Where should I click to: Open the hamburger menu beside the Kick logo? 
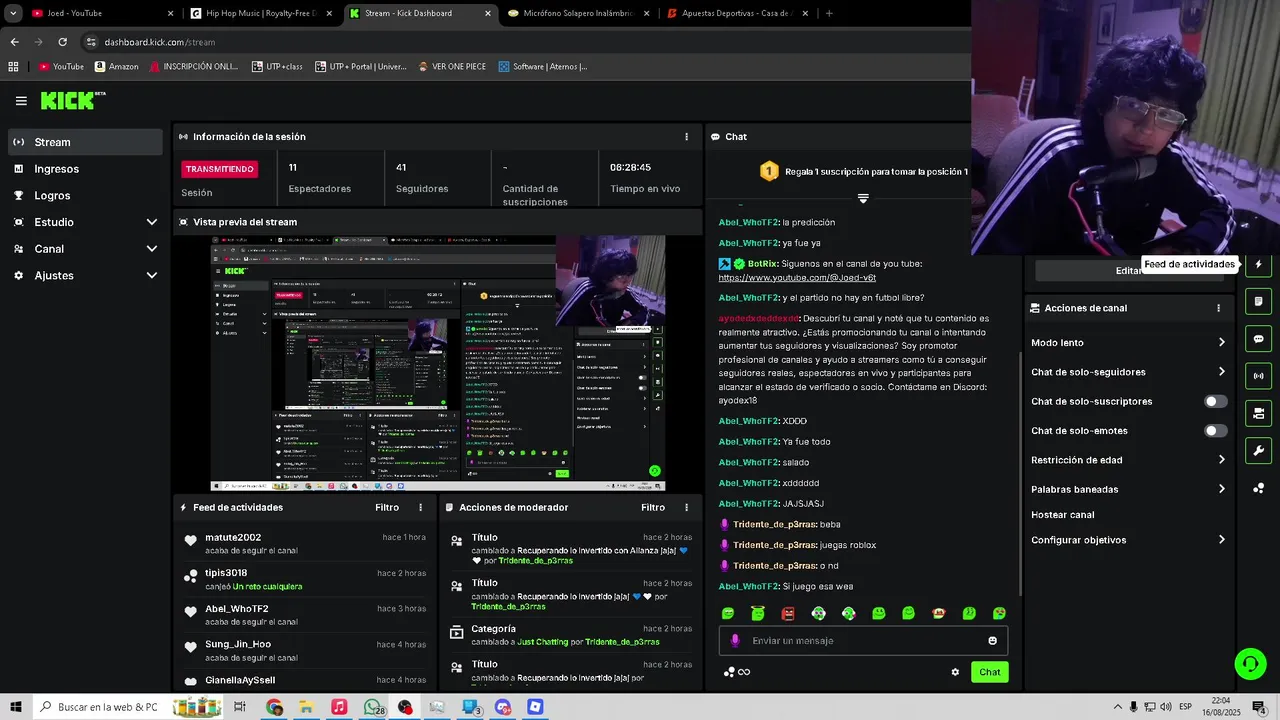[21, 100]
